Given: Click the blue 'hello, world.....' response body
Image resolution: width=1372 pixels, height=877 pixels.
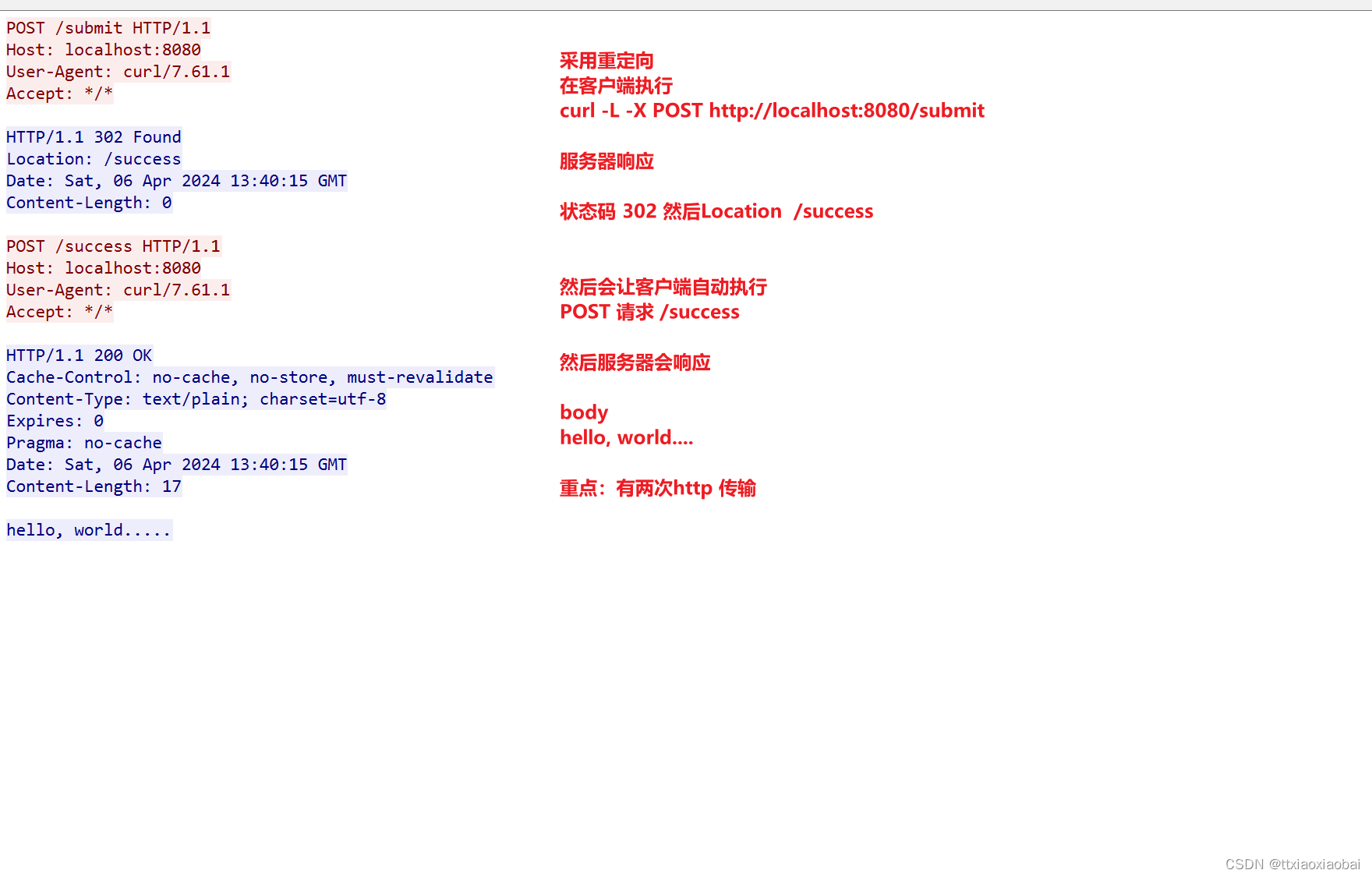Looking at the screenshot, I should [x=89, y=530].
